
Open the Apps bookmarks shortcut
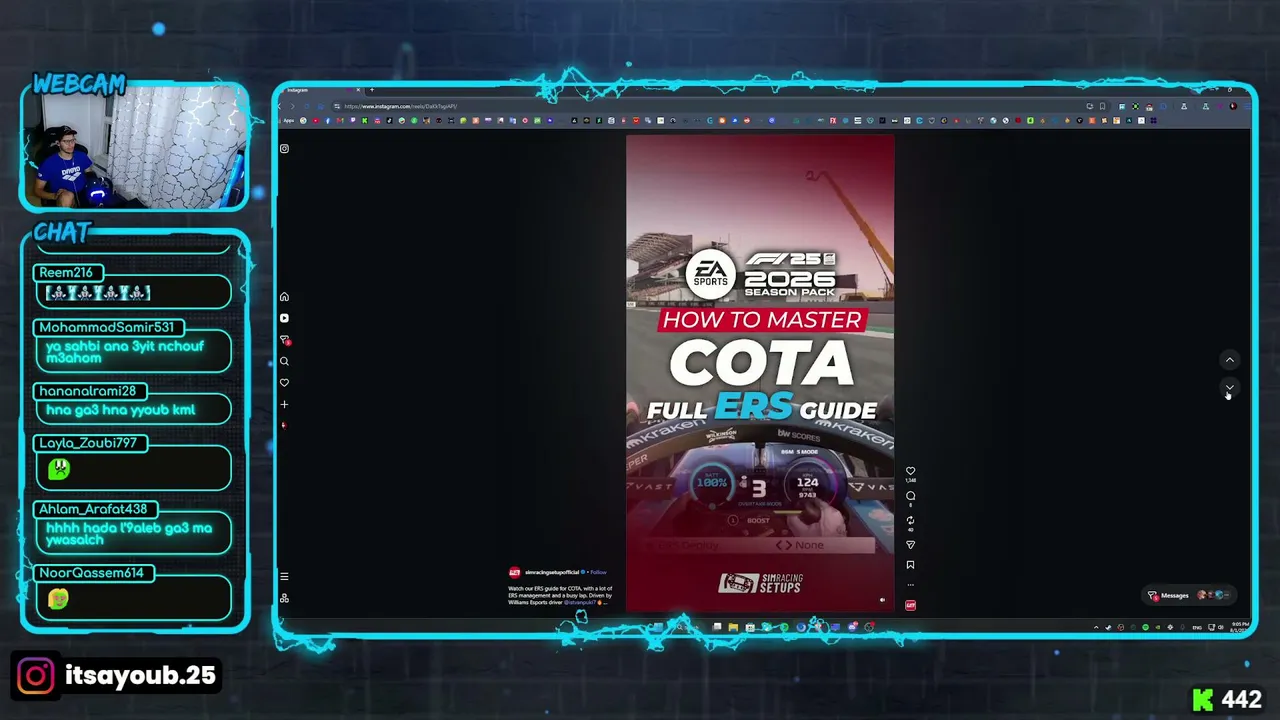point(289,121)
